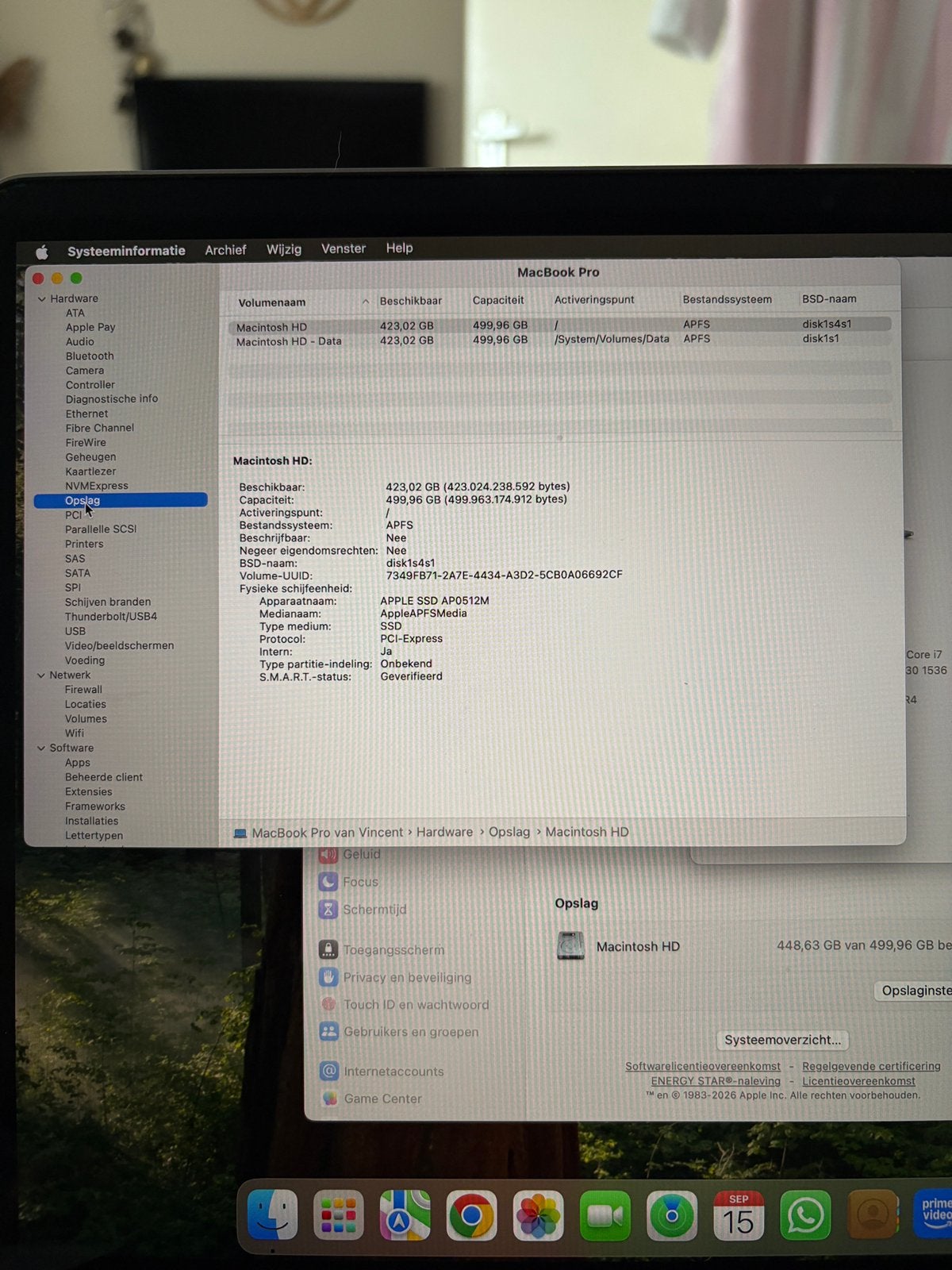Click the Game Center icon

pyautogui.click(x=328, y=1099)
